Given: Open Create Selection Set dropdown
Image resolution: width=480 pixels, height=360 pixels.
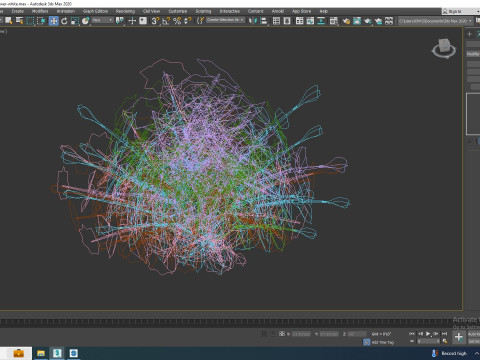Looking at the screenshot, I should tap(225, 20).
